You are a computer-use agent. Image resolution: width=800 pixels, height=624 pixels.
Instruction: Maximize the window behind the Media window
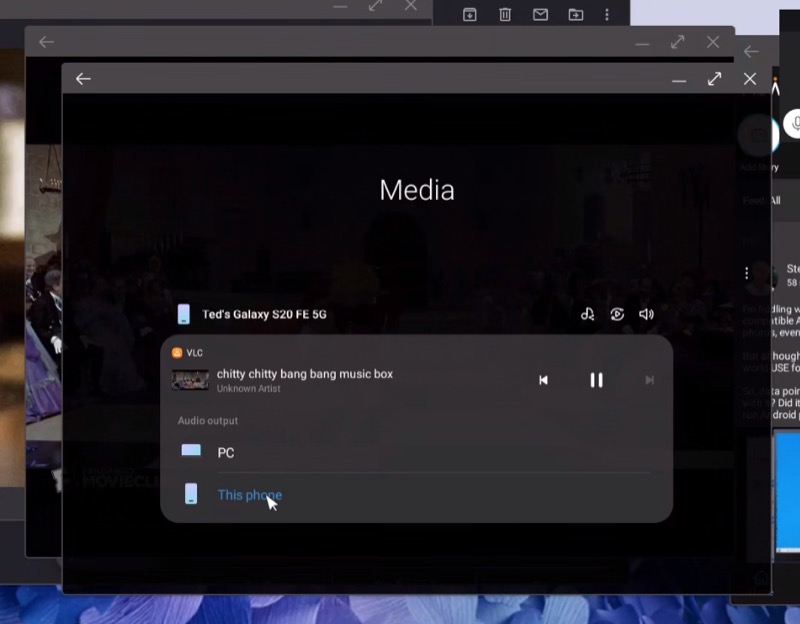[678, 42]
